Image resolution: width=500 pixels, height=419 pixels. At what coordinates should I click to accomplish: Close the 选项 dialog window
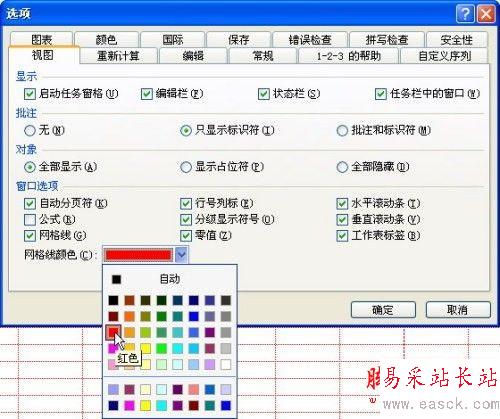(486, 14)
